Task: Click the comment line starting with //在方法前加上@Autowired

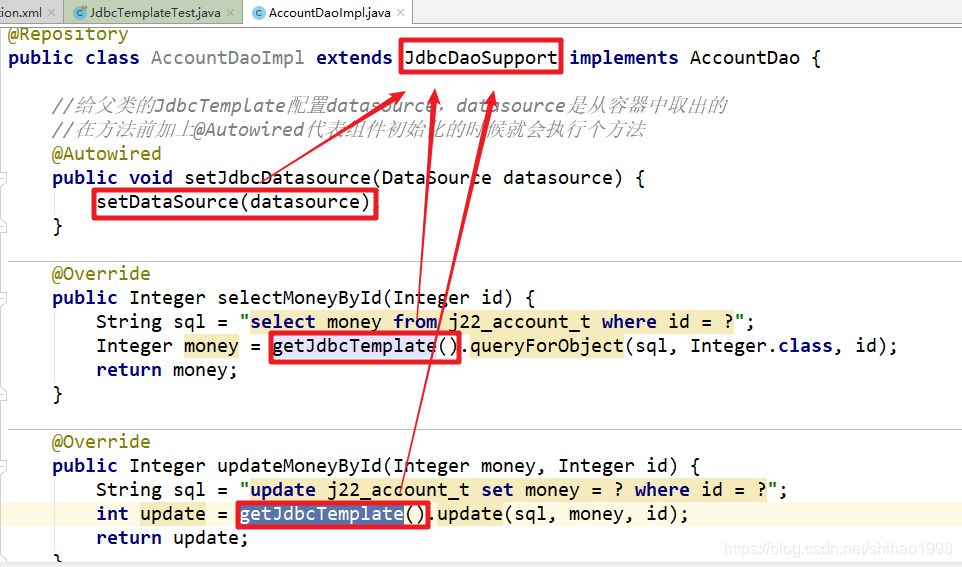Action: click(348, 129)
